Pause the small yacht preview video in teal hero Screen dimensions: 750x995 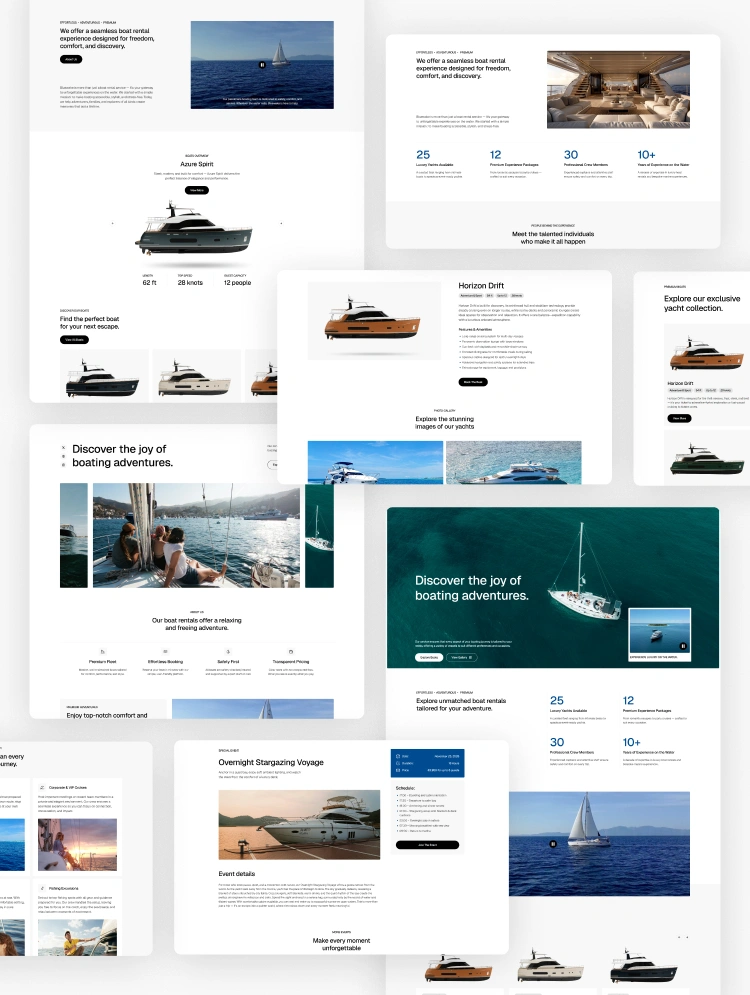pyautogui.click(x=683, y=646)
